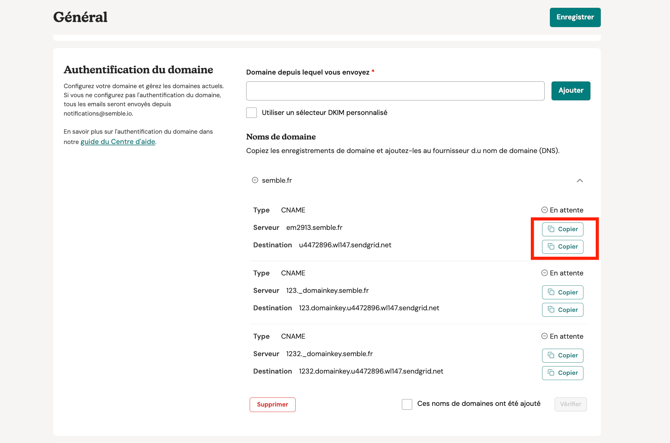
Task: Enable custom DKIM selector checkbox
Action: (251, 112)
